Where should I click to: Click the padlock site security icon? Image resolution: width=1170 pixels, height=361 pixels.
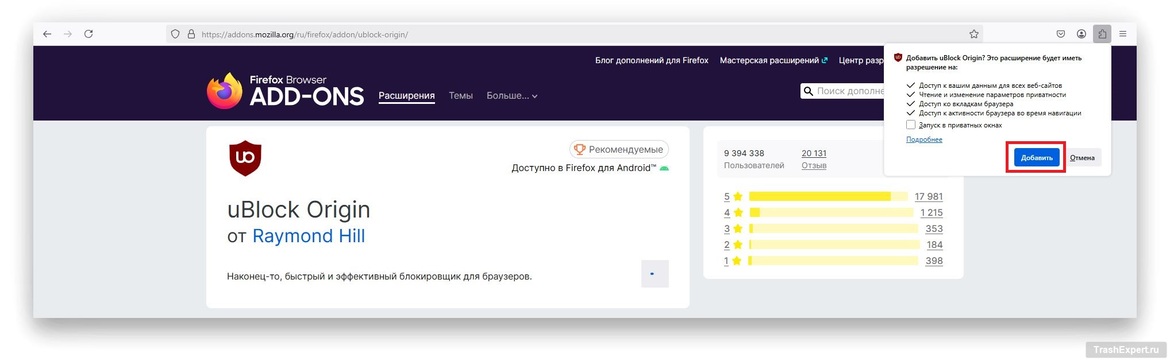(191, 34)
